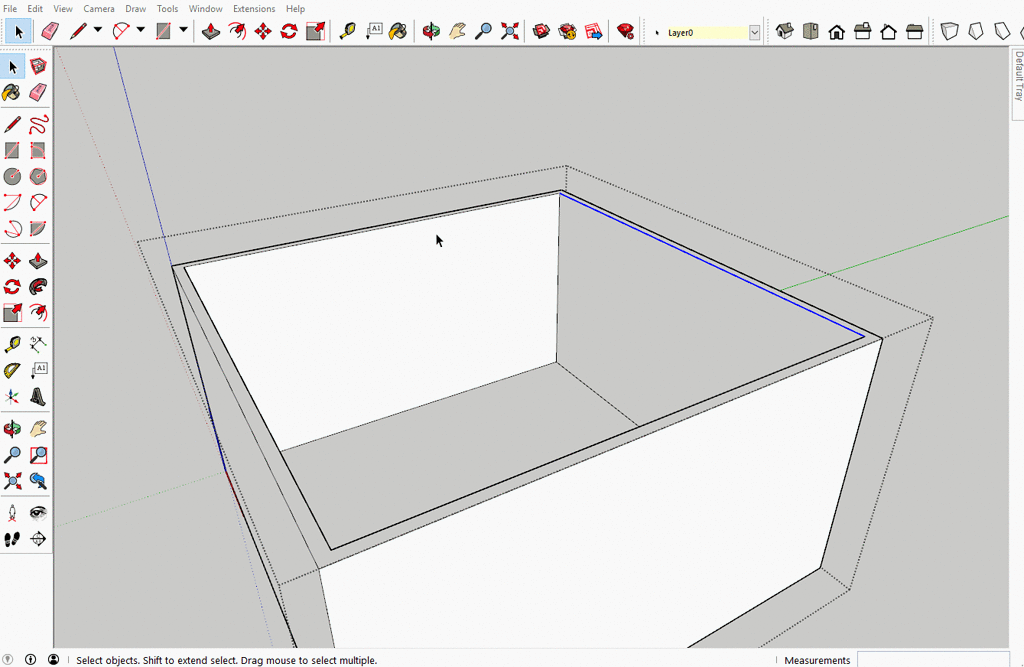Screen dimensions: 1024x667
Task: Open the Camera menu
Action: point(99,8)
